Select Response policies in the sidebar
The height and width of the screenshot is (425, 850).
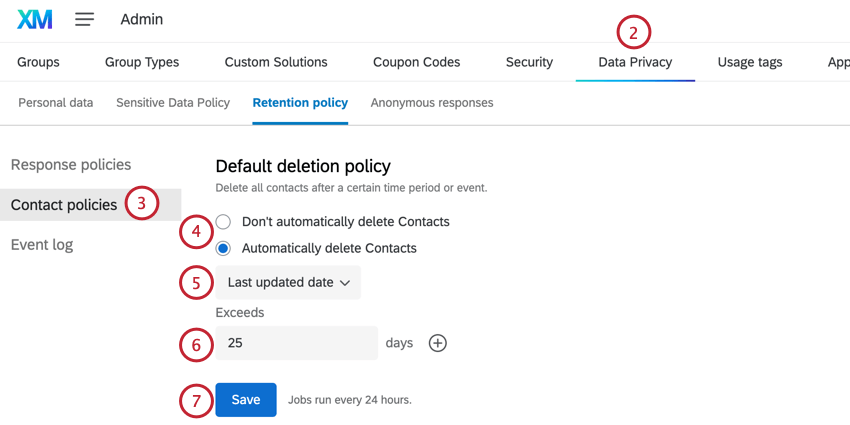(71, 165)
